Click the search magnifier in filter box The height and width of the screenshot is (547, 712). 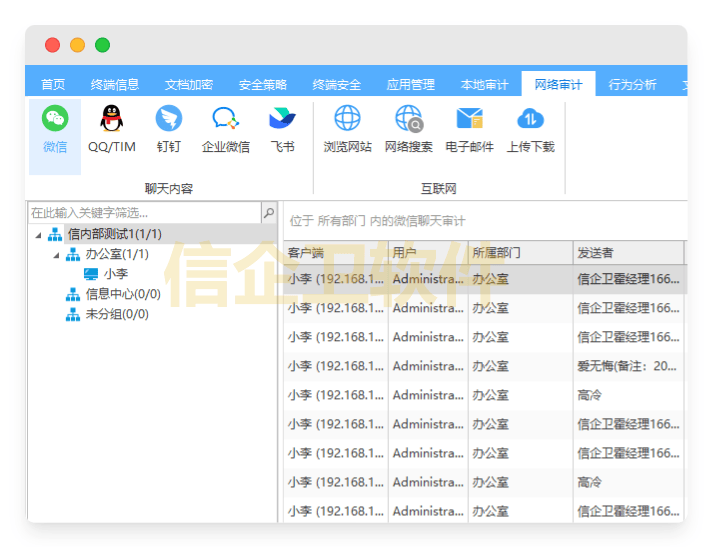click(x=268, y=213)
